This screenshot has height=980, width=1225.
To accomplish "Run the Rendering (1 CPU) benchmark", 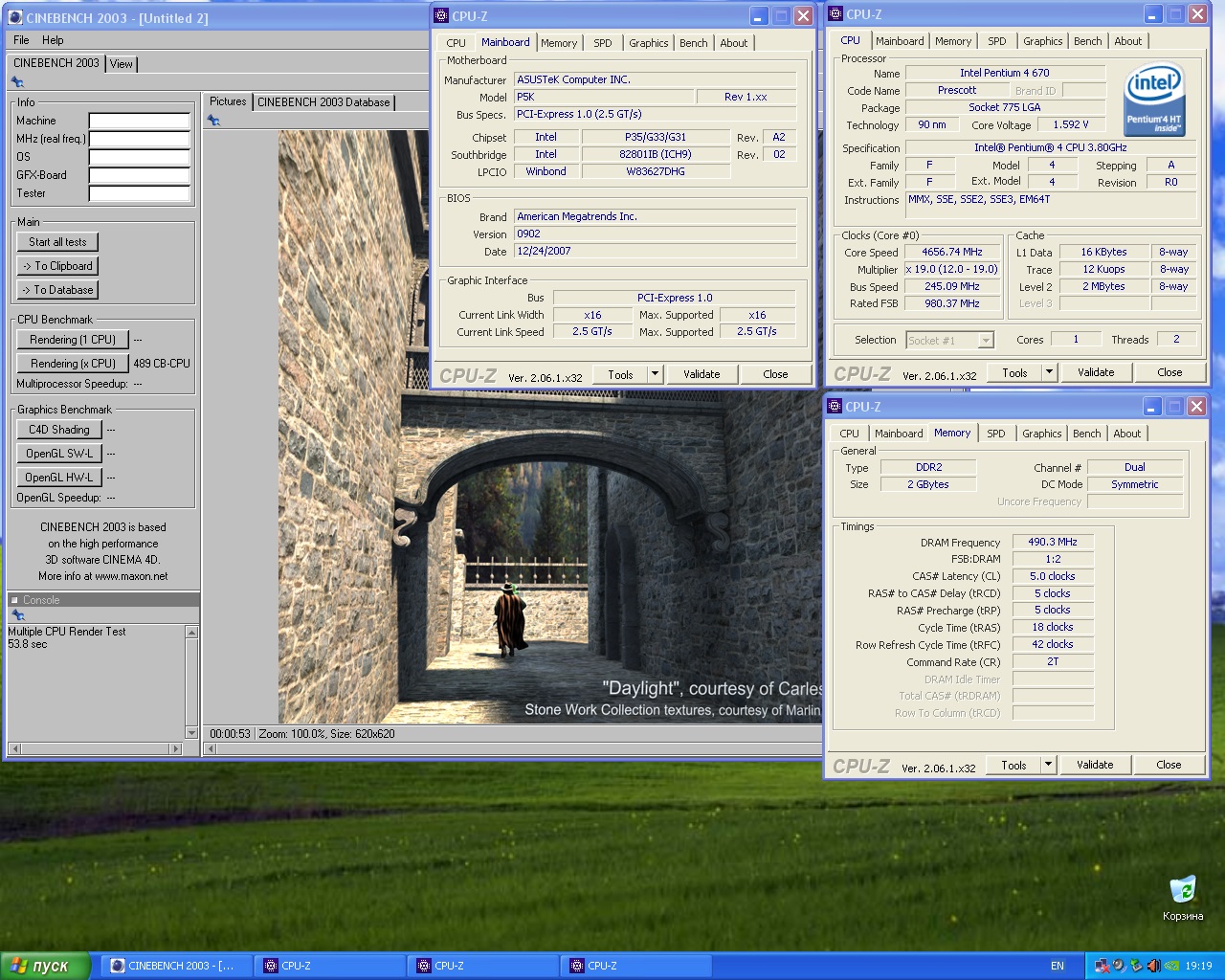I will tap(73, 340).
